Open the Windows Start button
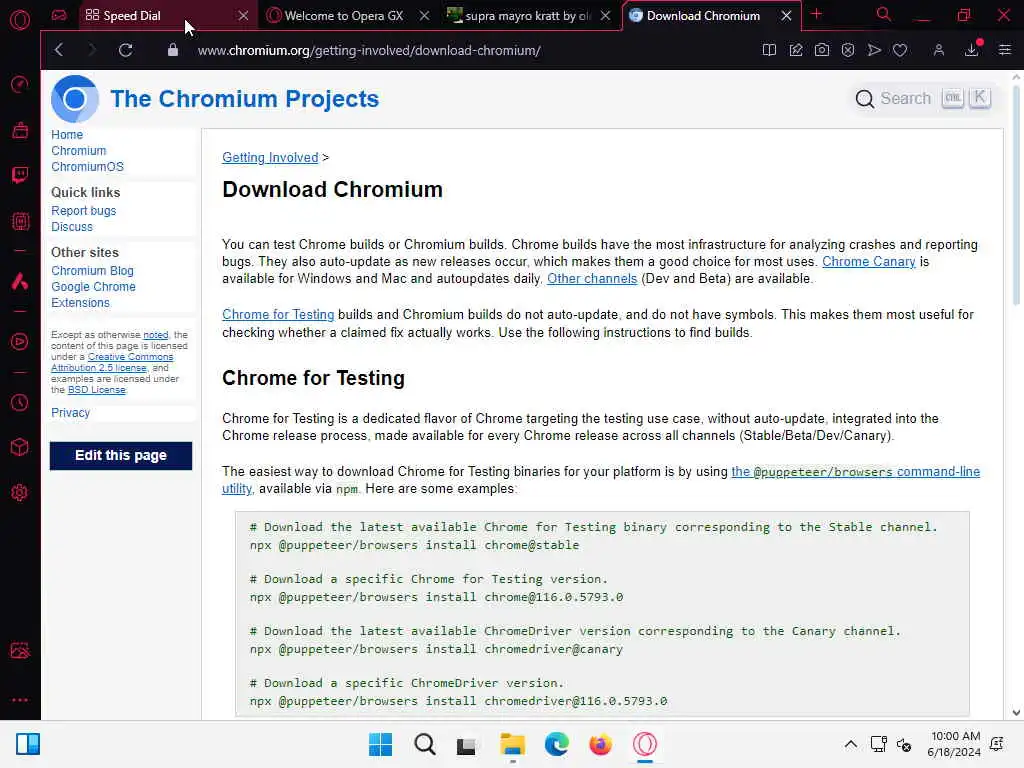Screen dimensions: 1024x768 point(380,744)
